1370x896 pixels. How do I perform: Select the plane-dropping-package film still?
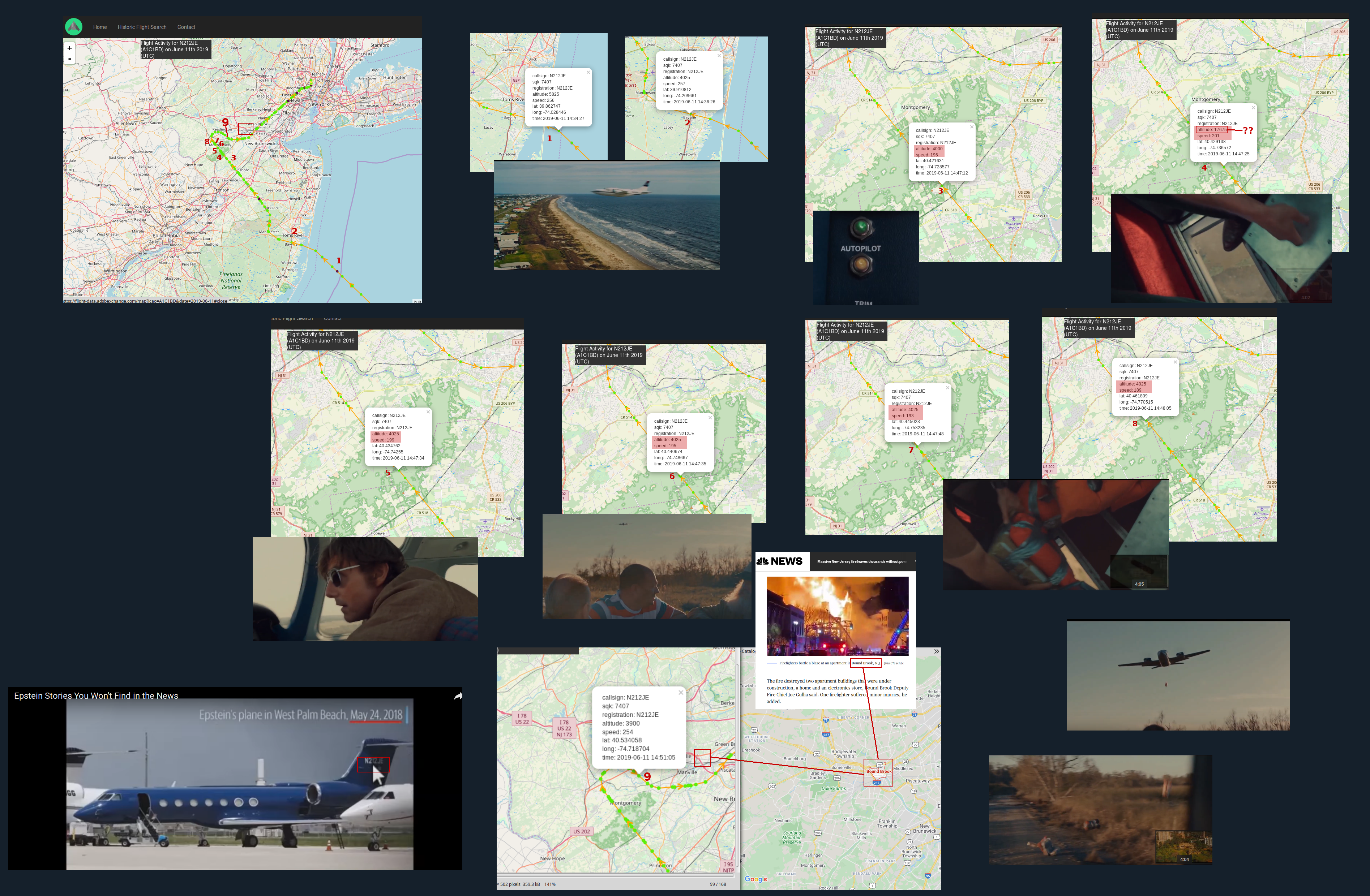[x=1178, y=675]
